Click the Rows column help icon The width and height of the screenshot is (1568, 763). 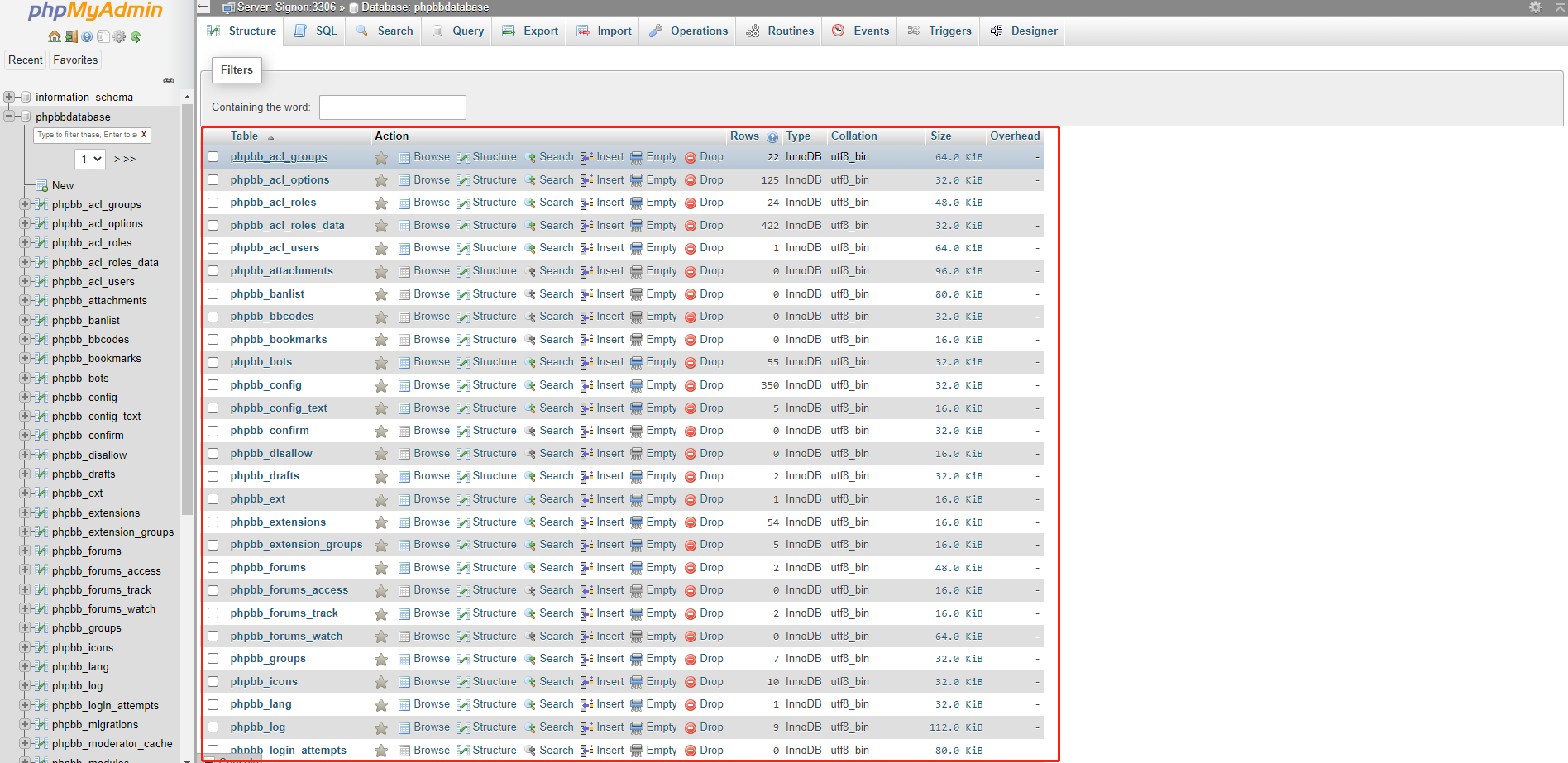point(772,137)
